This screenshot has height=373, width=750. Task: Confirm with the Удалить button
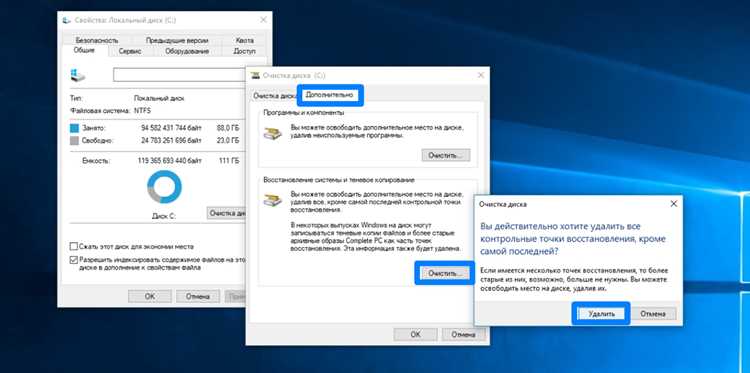(x=601, y=314)
